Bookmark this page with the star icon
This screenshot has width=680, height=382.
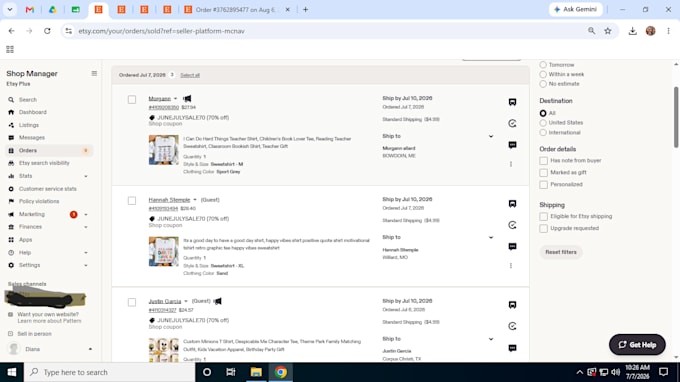pos(608,31)
